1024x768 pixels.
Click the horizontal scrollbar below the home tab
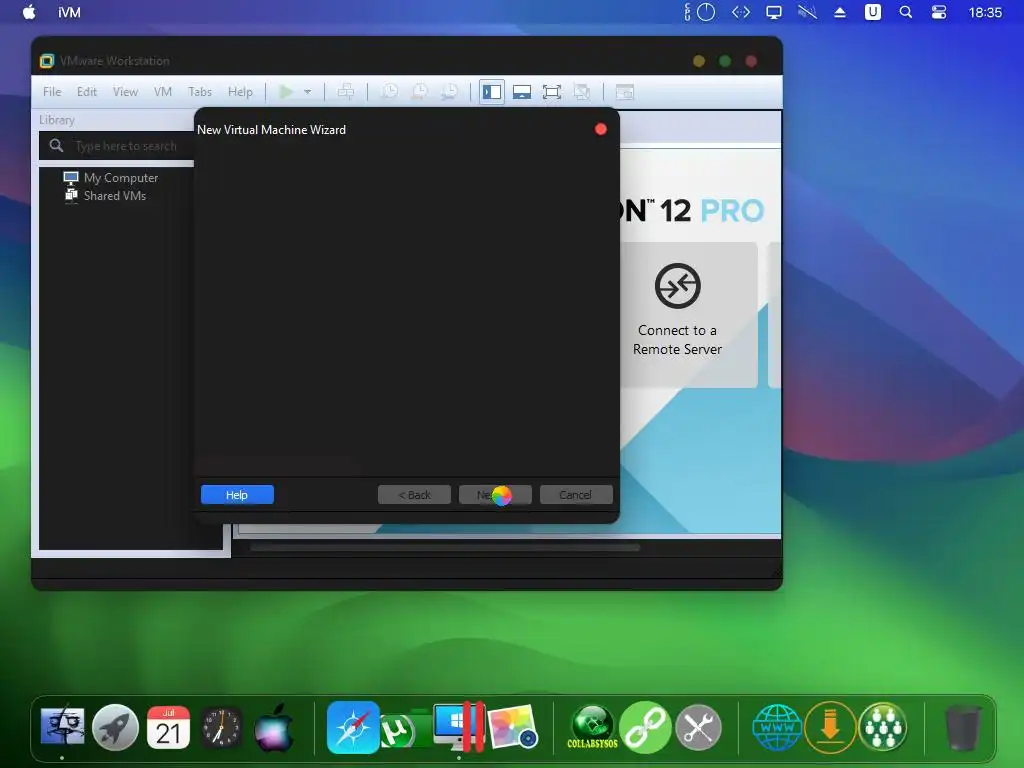(x=445, y=548)
